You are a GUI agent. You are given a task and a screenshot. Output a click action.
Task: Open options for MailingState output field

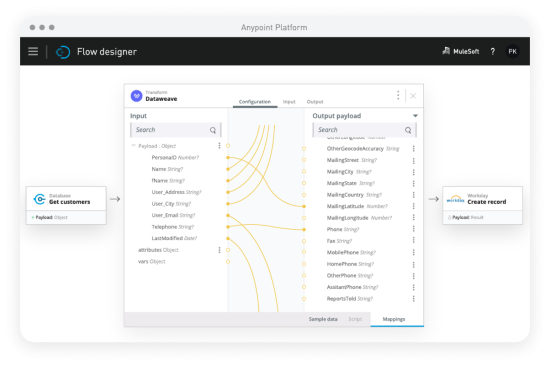[x=414, y=184]
